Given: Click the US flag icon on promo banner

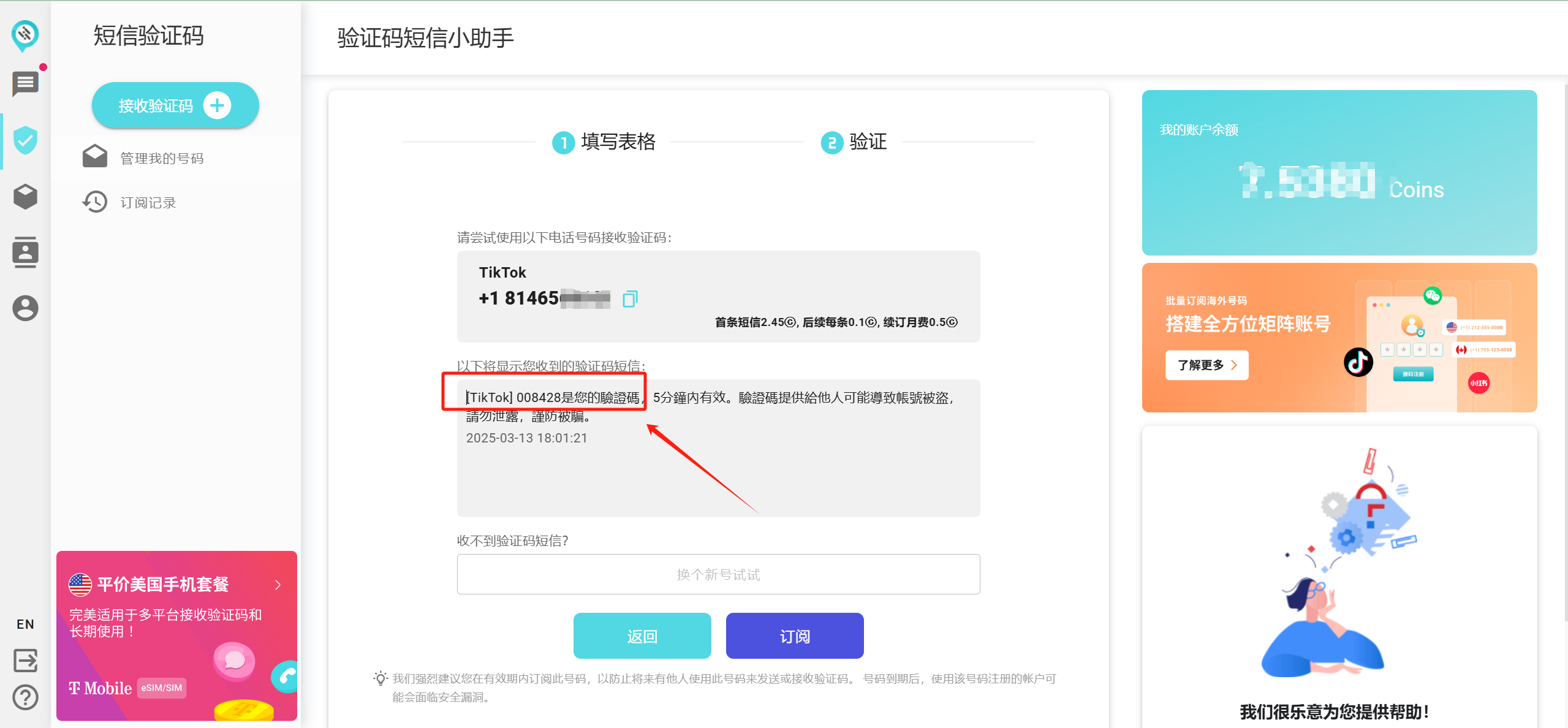Looking at the screenshot, I should [x=80, y=585].
